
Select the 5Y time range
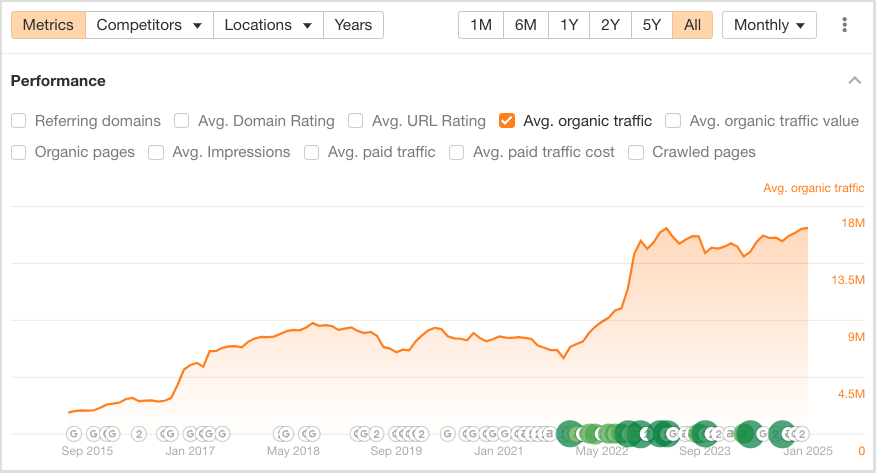pyautogui.click(x=651, y=25)
